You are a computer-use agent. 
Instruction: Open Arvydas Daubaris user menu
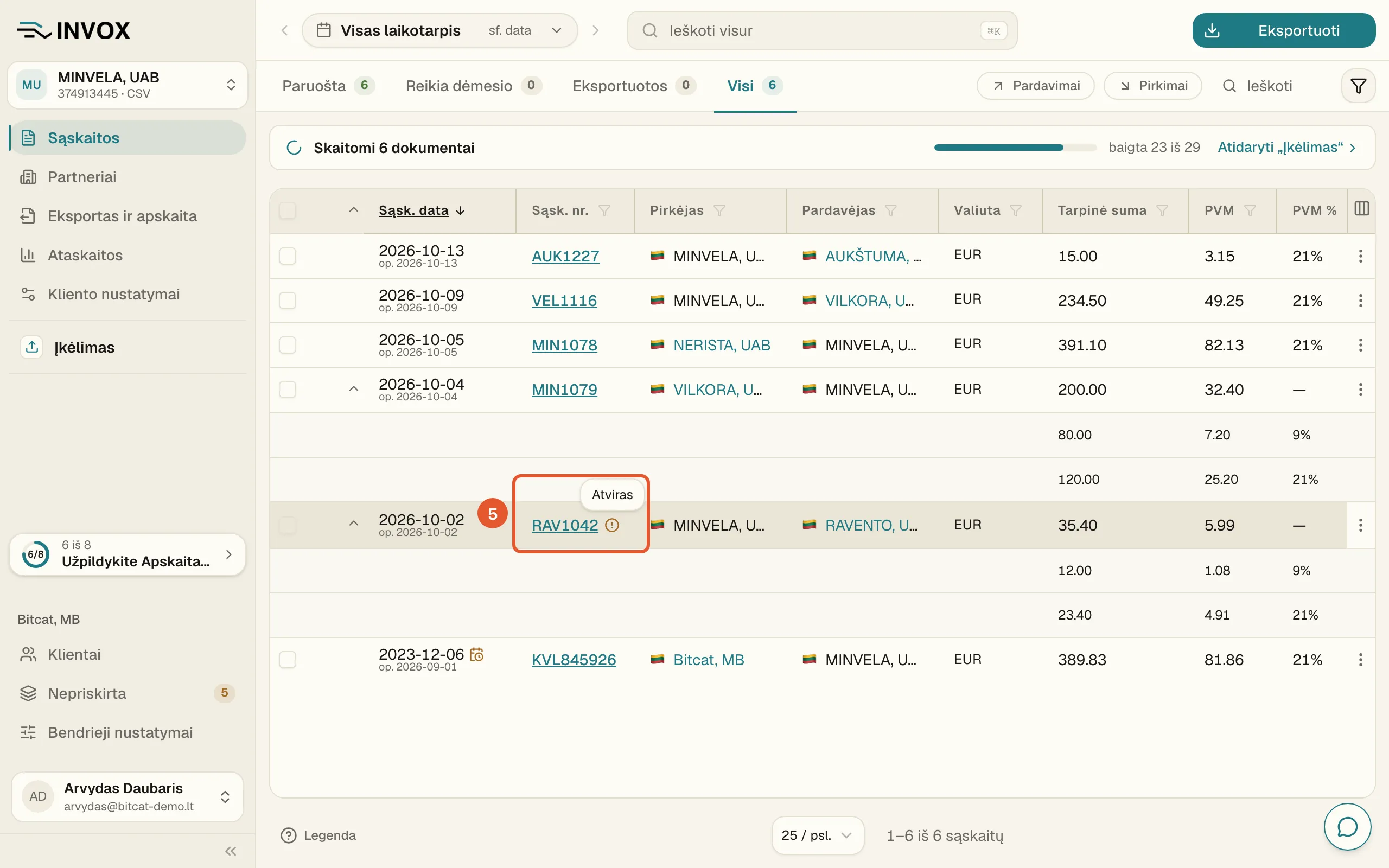(128, 797)
